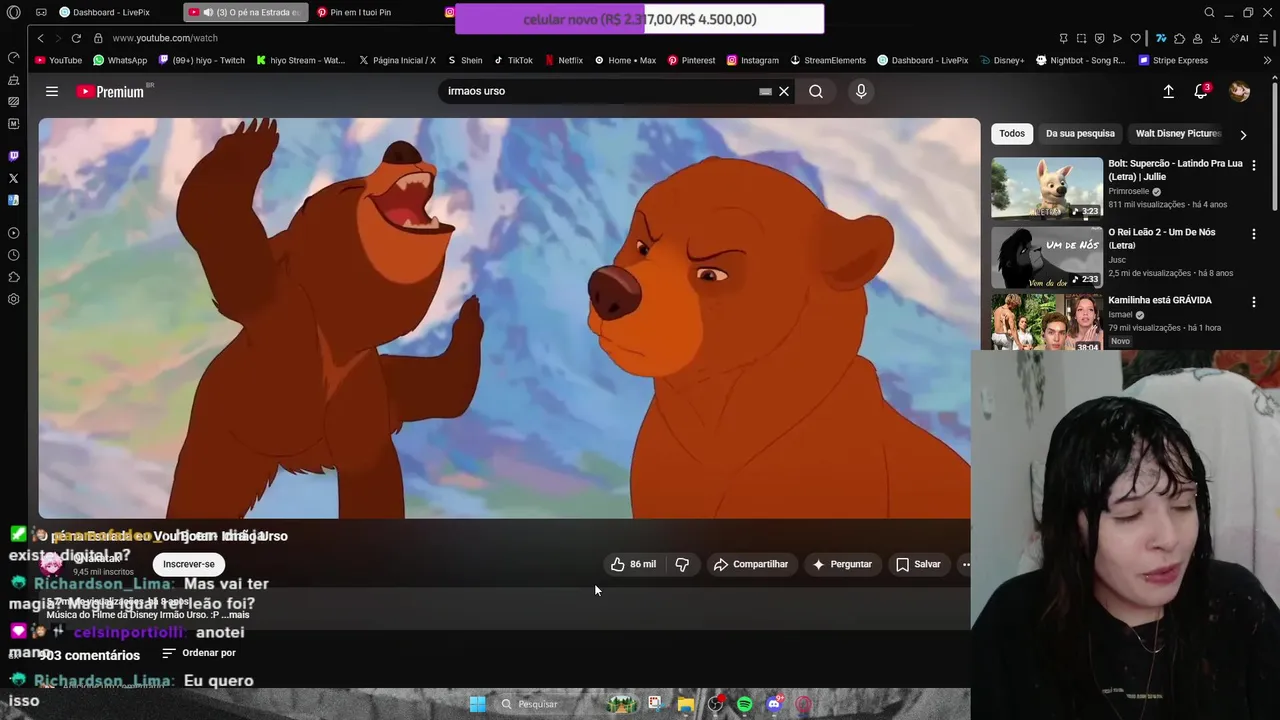Save video with Salvar button
This screenshot has height=720, width=1280.
click(x=918, y=564)
